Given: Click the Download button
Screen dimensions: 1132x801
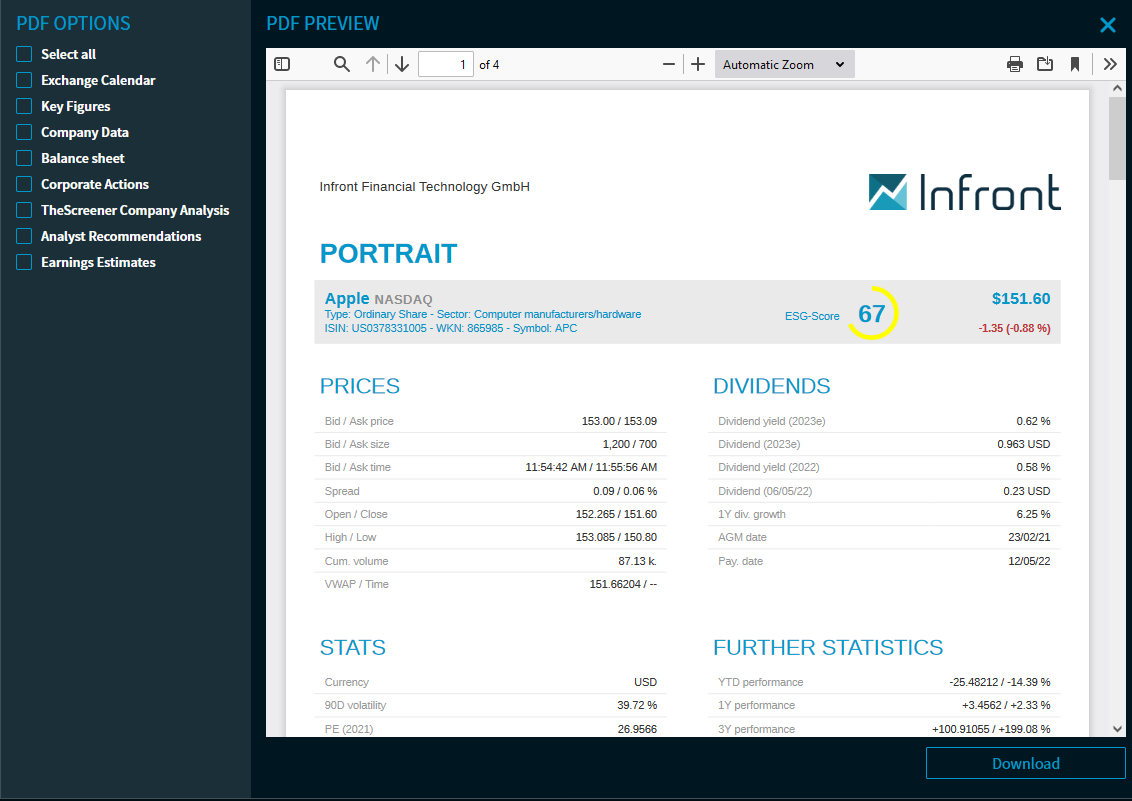Looking at the screenshot, I should (1025, 763).
